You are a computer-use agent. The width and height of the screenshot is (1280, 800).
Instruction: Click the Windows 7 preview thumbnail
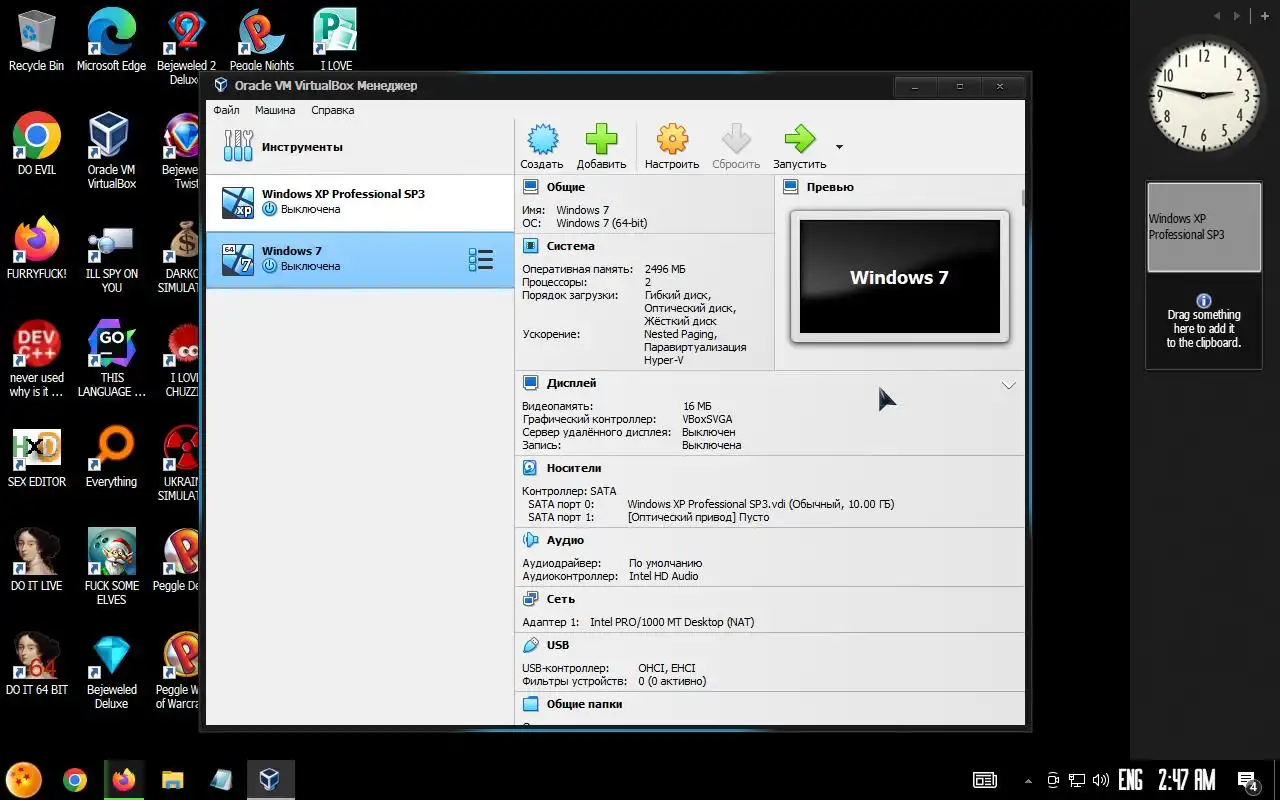coord(899,277)
